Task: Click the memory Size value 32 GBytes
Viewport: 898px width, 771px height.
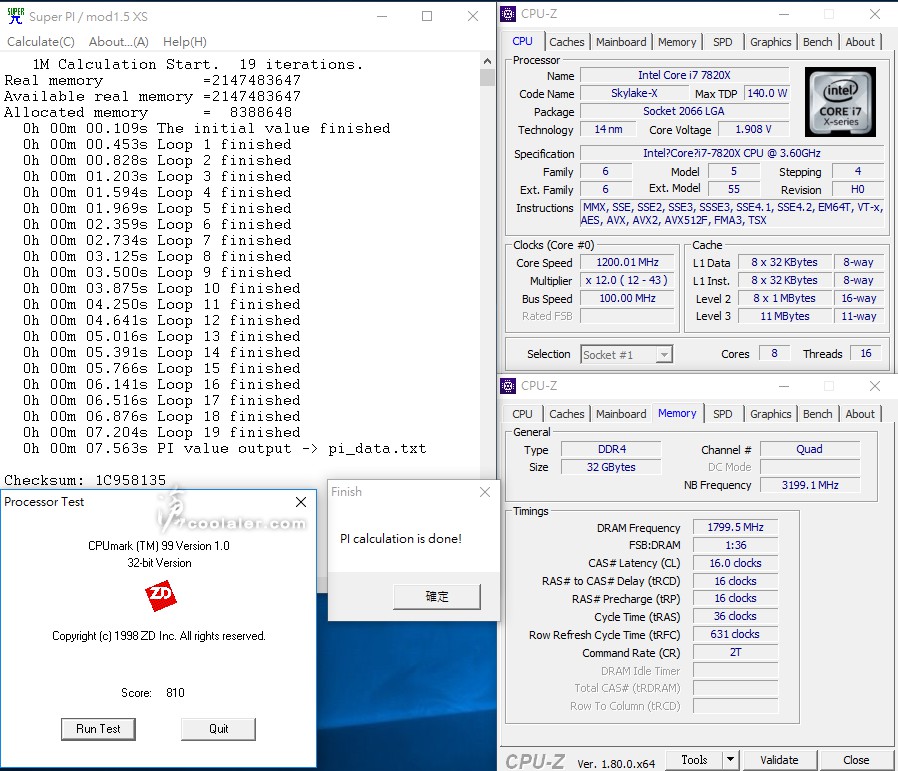Action: click(x=612, y=467)
